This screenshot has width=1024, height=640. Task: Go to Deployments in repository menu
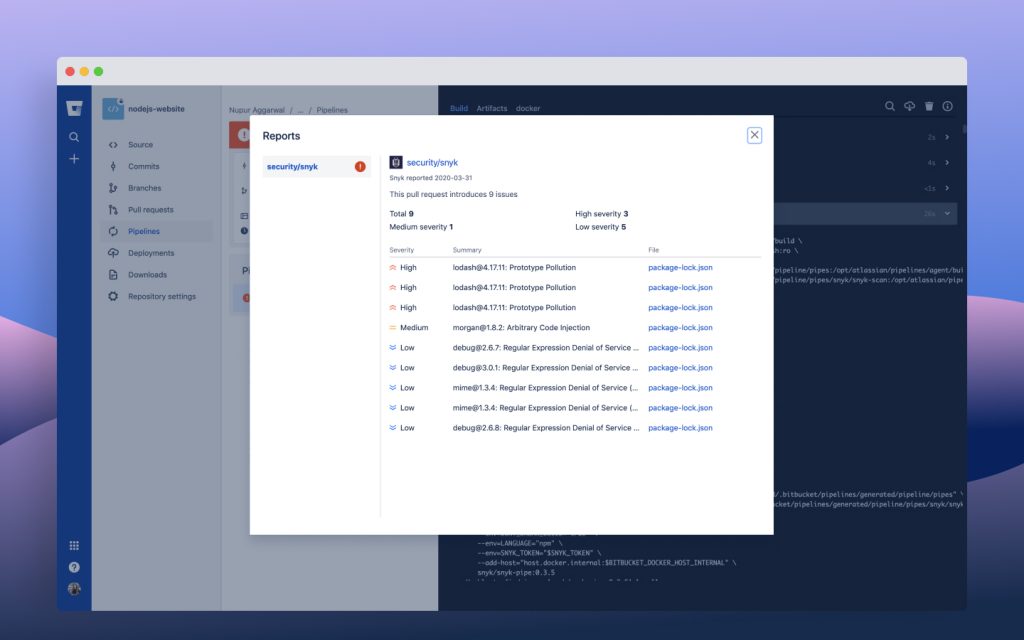[151, 253]
